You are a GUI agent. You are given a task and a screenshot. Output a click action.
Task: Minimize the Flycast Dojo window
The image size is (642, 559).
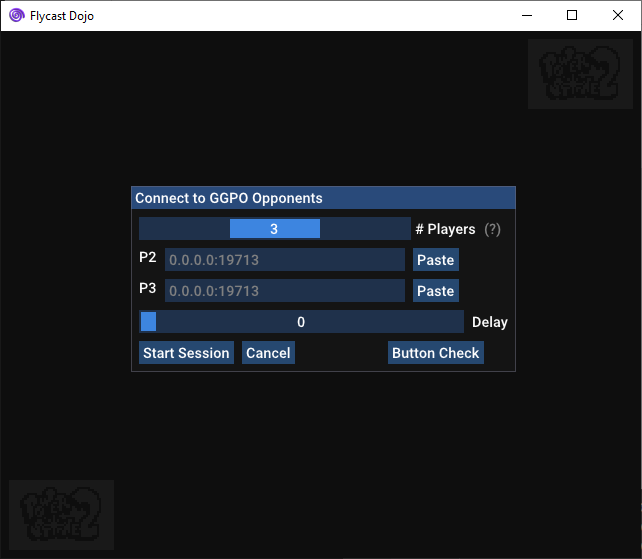point(527,16)
